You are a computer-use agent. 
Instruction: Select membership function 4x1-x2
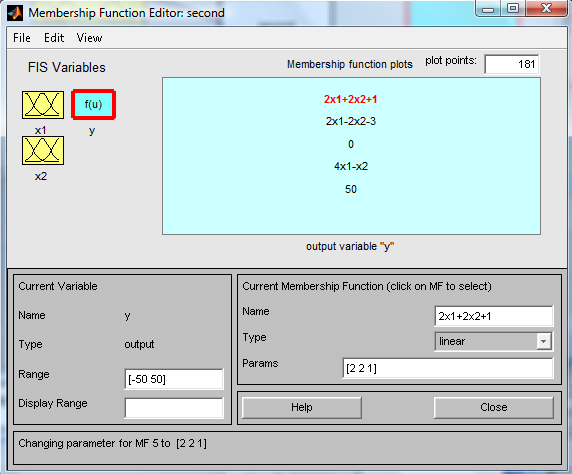click(x=351, y=166)
